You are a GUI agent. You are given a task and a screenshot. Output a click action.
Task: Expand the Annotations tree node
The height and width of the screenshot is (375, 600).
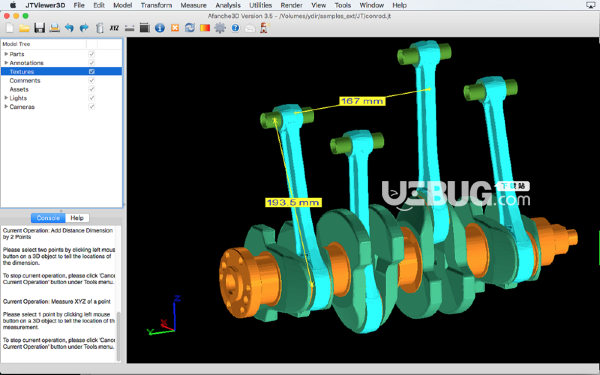[6, 62]
